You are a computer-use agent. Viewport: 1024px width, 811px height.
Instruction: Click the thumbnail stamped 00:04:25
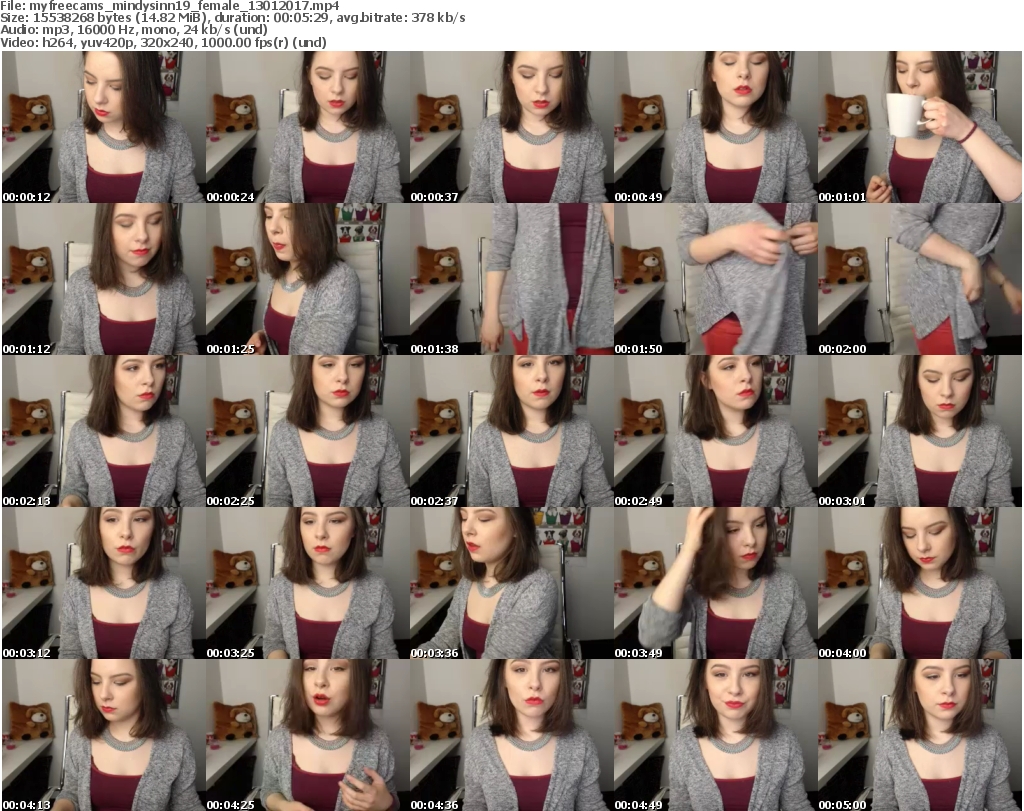click(x=308, y=735)
